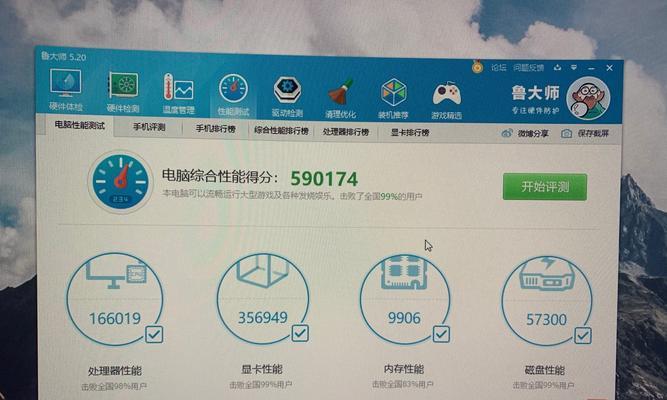Click the 保存截屏 save screenshot link
The image size is (667, 400).
pos(593,134)
